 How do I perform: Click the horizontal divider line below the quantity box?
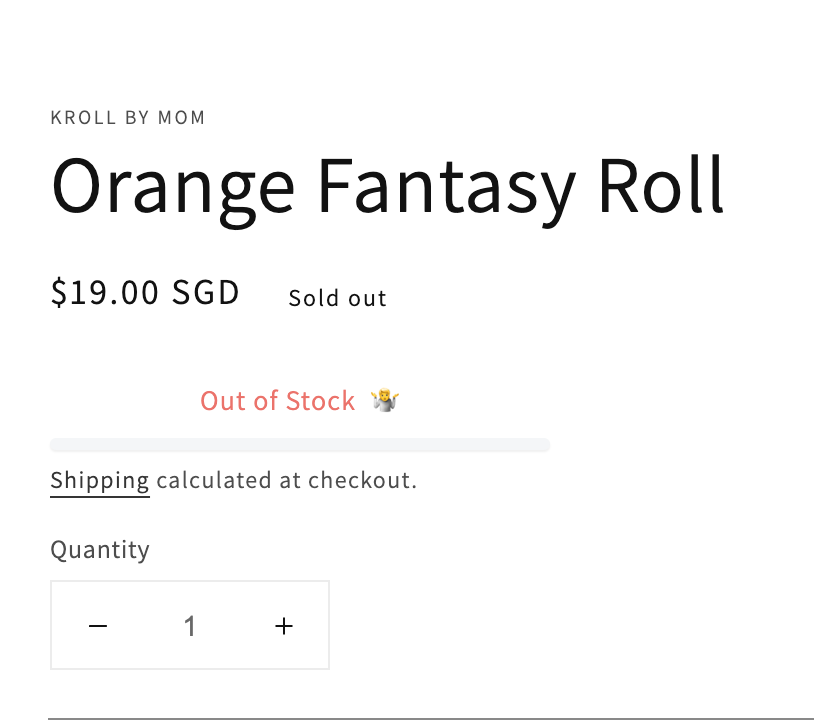tap(430, 718)
